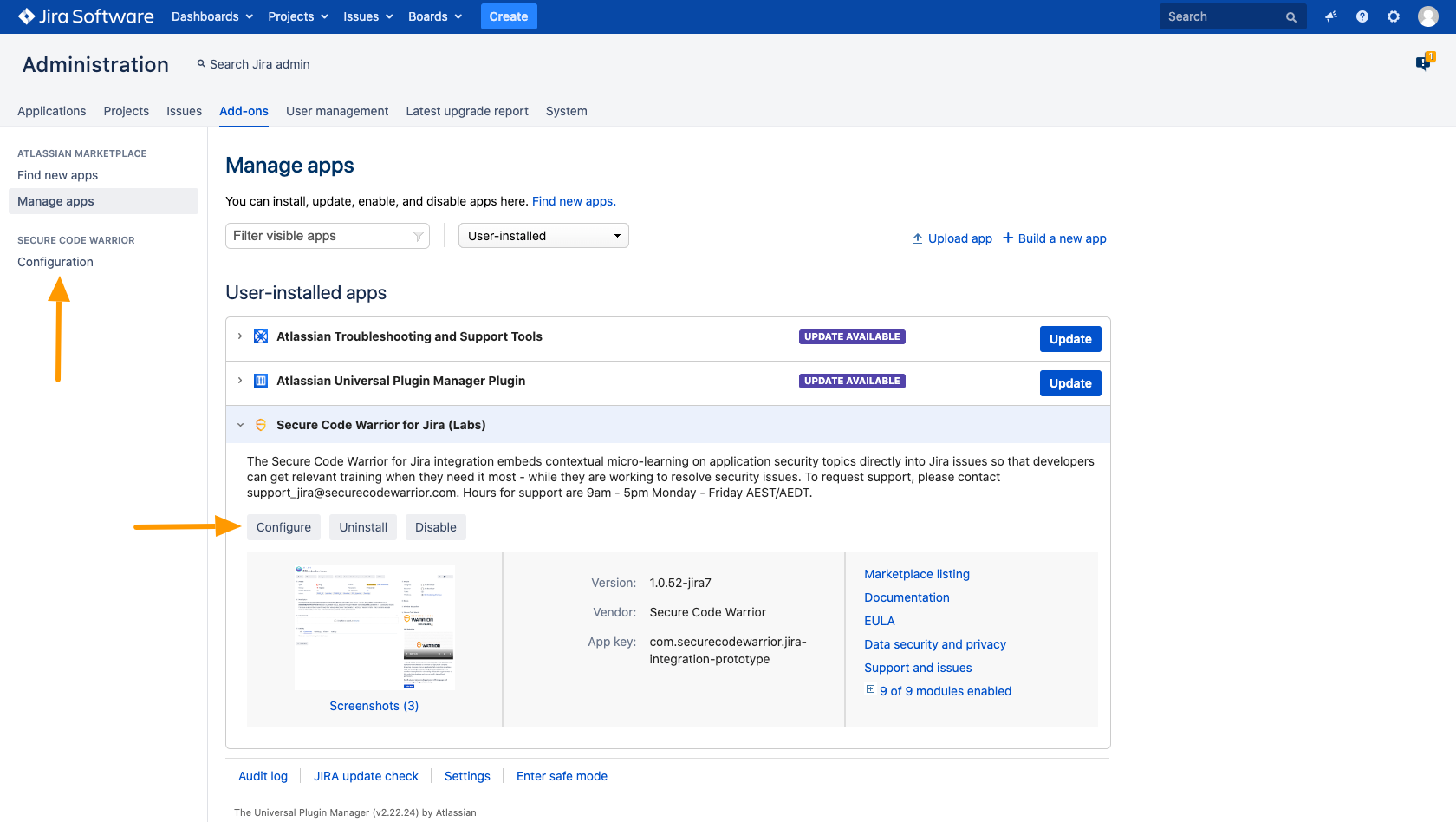Open the Audit log link
The image size is (1456, 822).
(x=263, y=776)
